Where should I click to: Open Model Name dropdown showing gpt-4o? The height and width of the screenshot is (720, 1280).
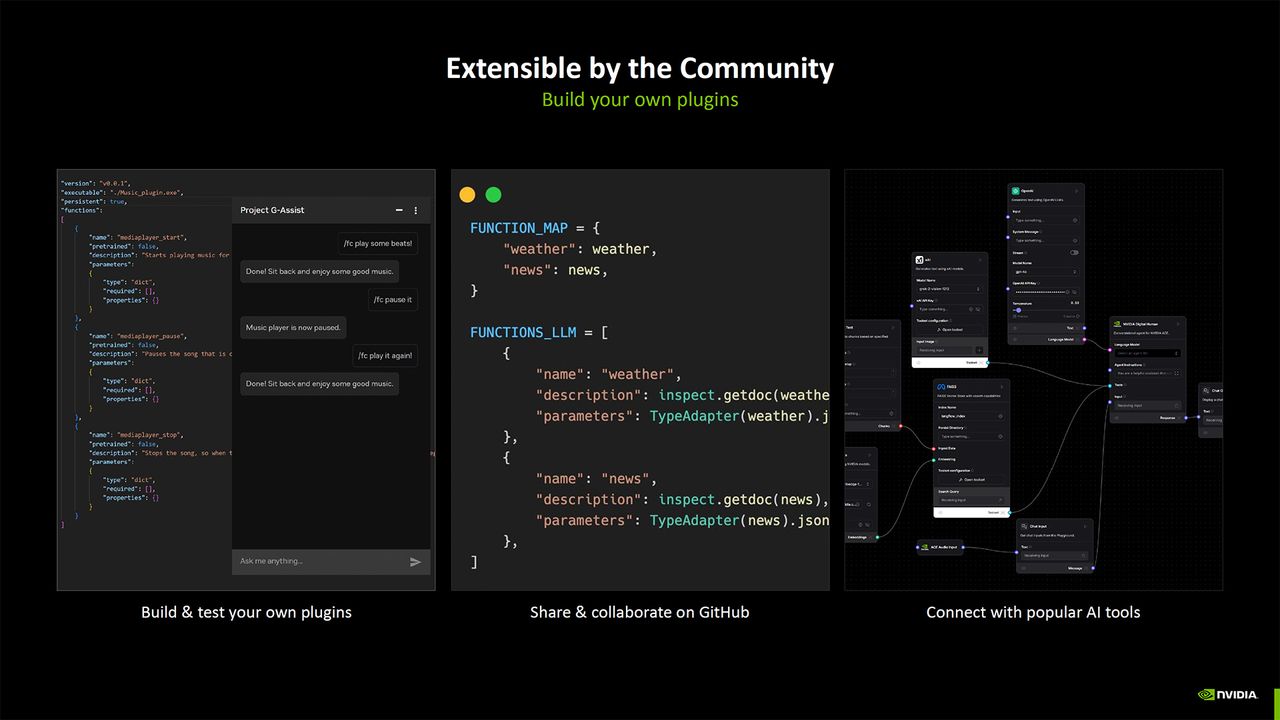pyautogui.click(x=1046, y=272)
